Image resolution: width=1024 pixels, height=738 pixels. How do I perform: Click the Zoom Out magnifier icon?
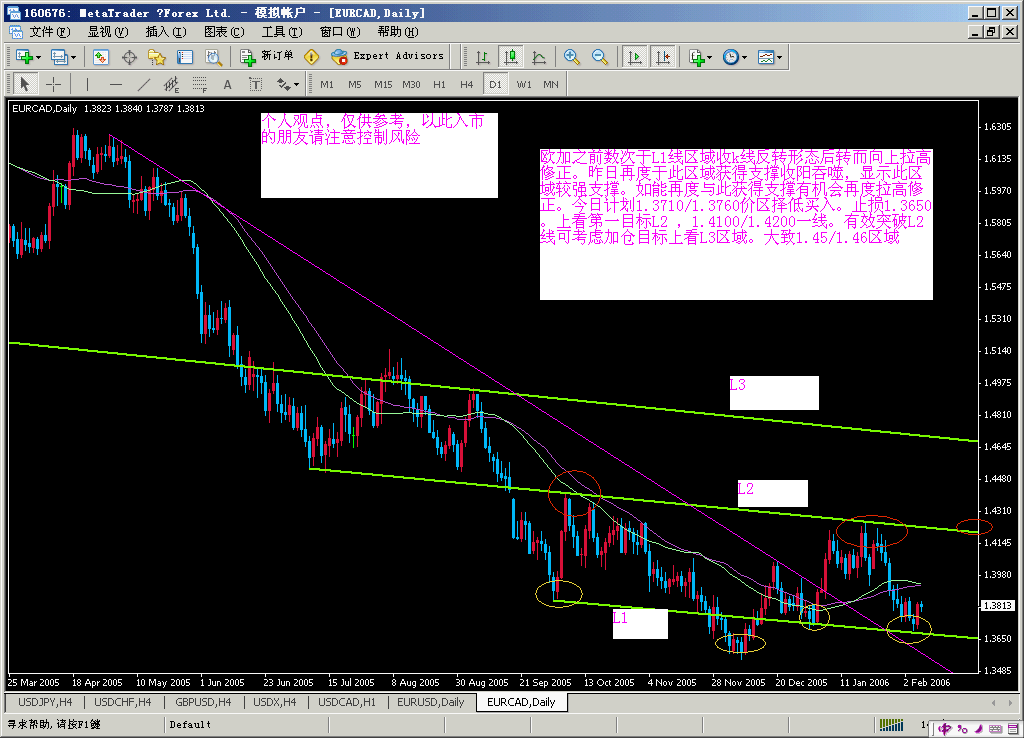[598, 57]
